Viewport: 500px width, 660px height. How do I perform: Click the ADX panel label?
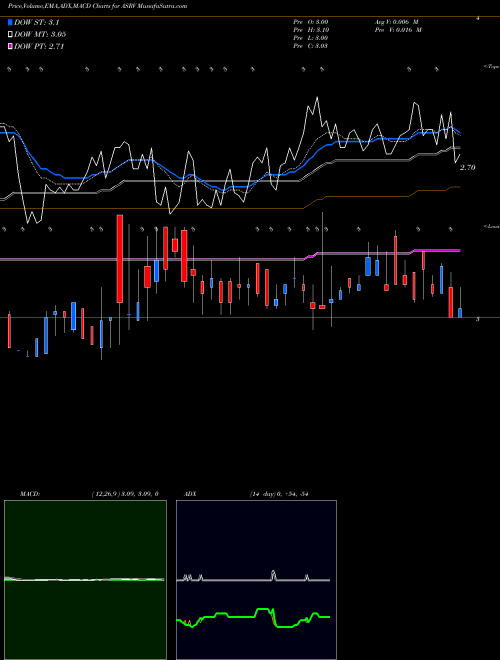click(x=190, y=494)
